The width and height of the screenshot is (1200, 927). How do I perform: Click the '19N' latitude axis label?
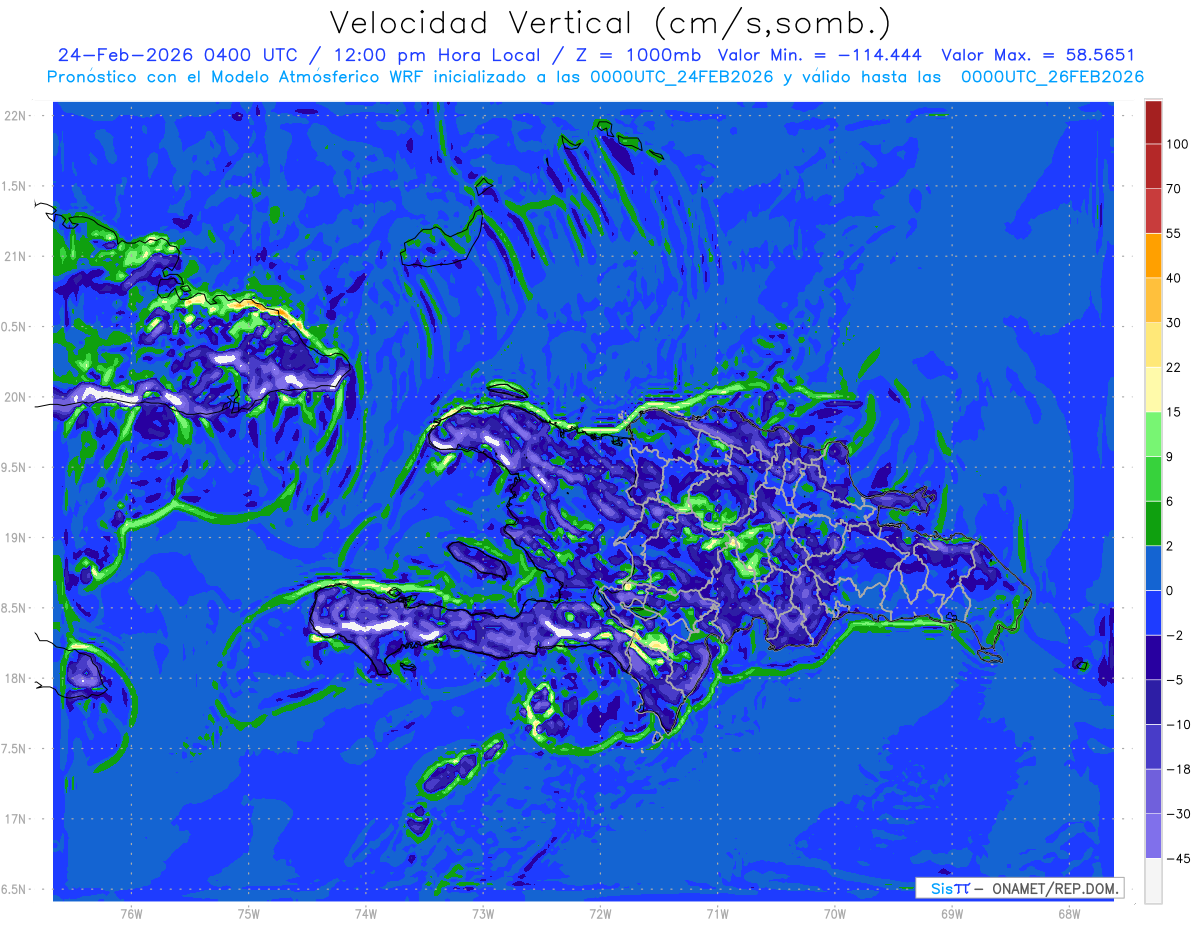pyautogui.click(x=17, y=538)
